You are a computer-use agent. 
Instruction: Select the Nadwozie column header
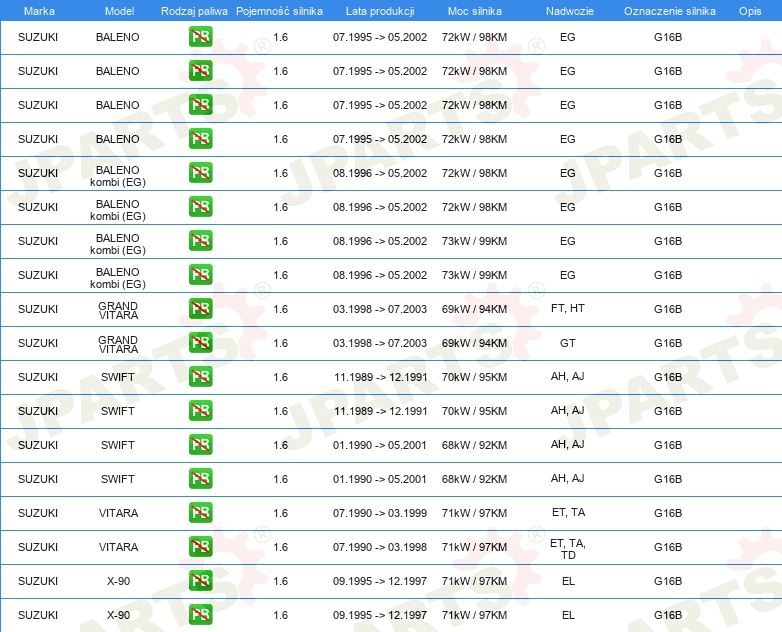pos(570,11)
